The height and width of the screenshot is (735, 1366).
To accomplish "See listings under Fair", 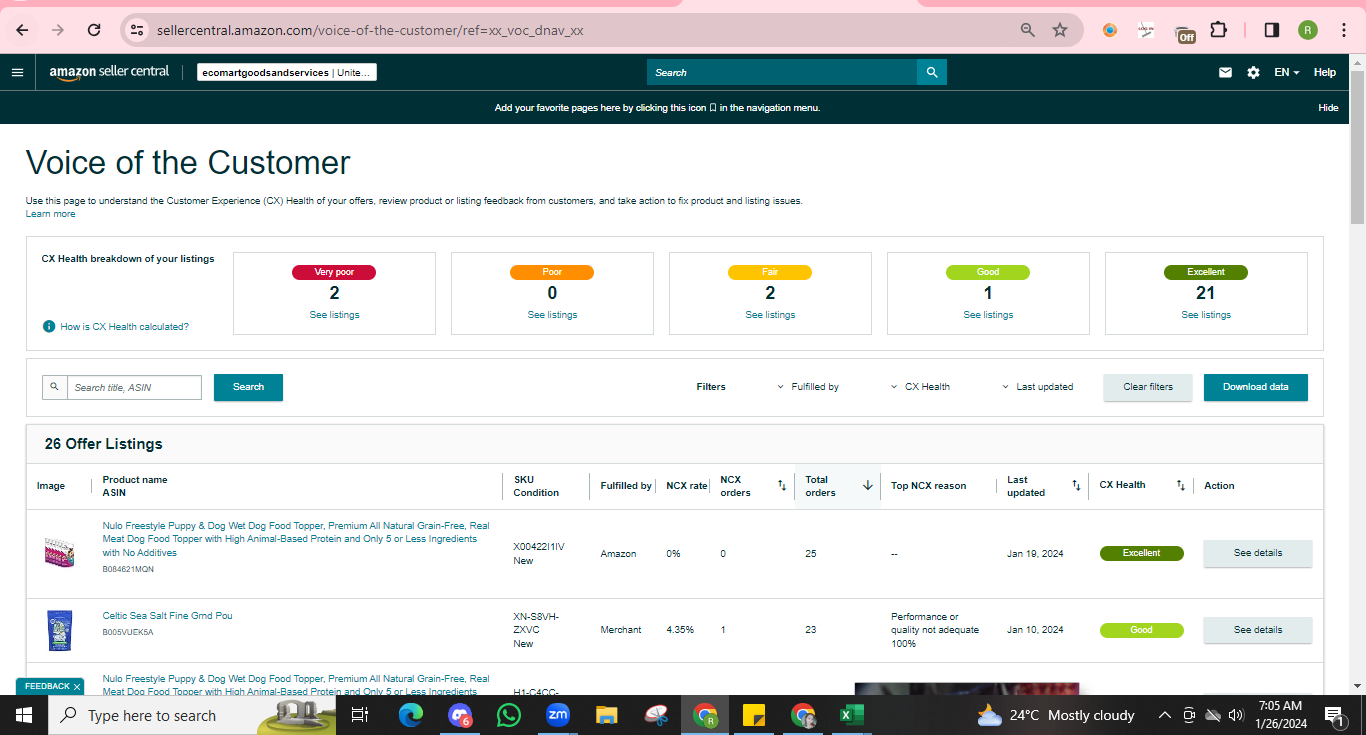I will pos(770,315).
